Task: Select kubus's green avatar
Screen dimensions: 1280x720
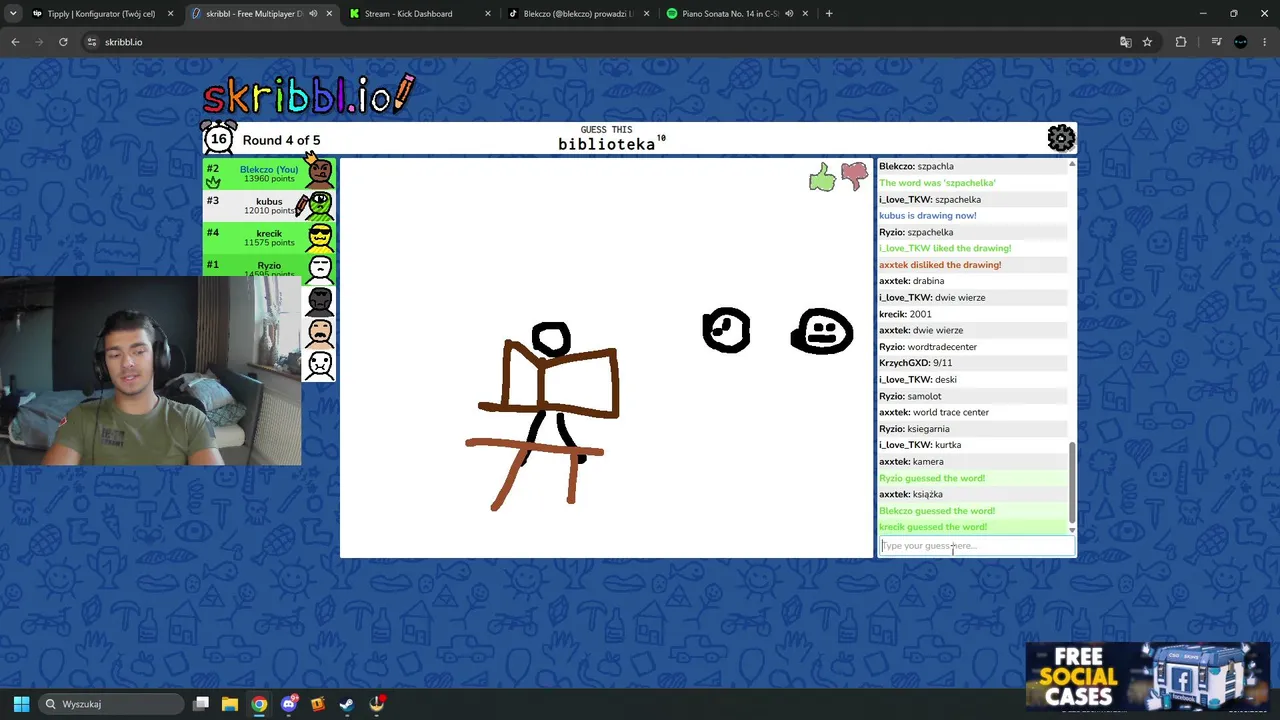Action: click(319, 205)
